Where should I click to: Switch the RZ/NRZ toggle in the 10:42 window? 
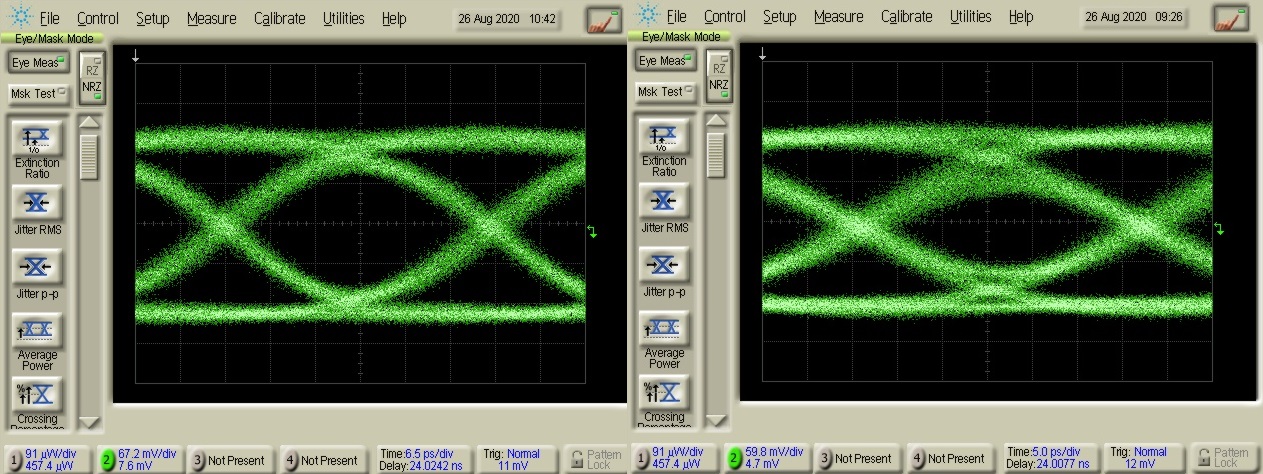(91, 77)
